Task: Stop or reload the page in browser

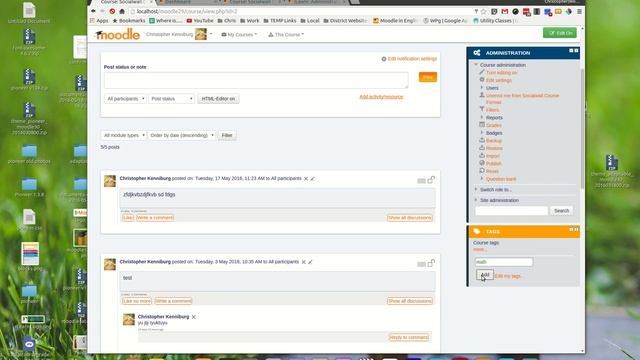Action: tap(112, 11)
